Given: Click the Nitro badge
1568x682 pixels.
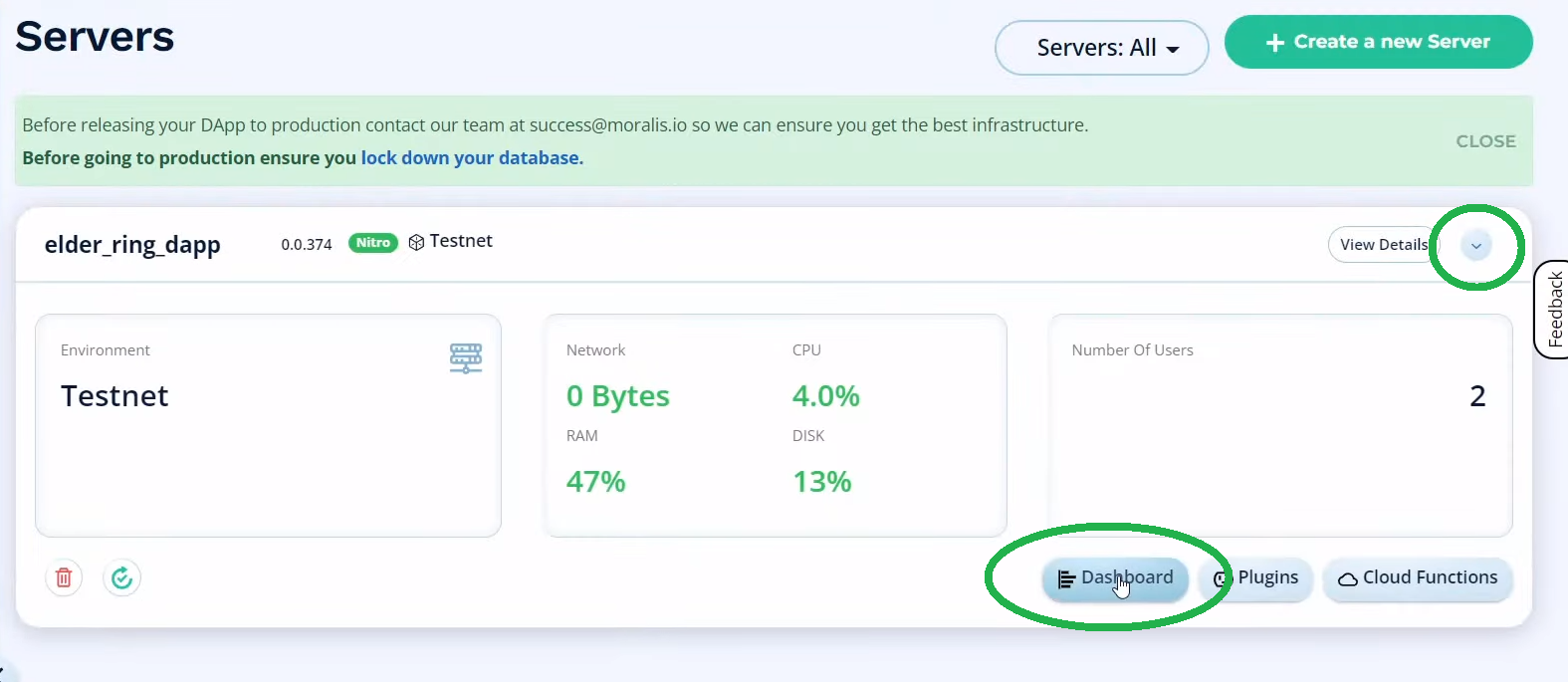Looking at the screenshot, I should (373, 243).
